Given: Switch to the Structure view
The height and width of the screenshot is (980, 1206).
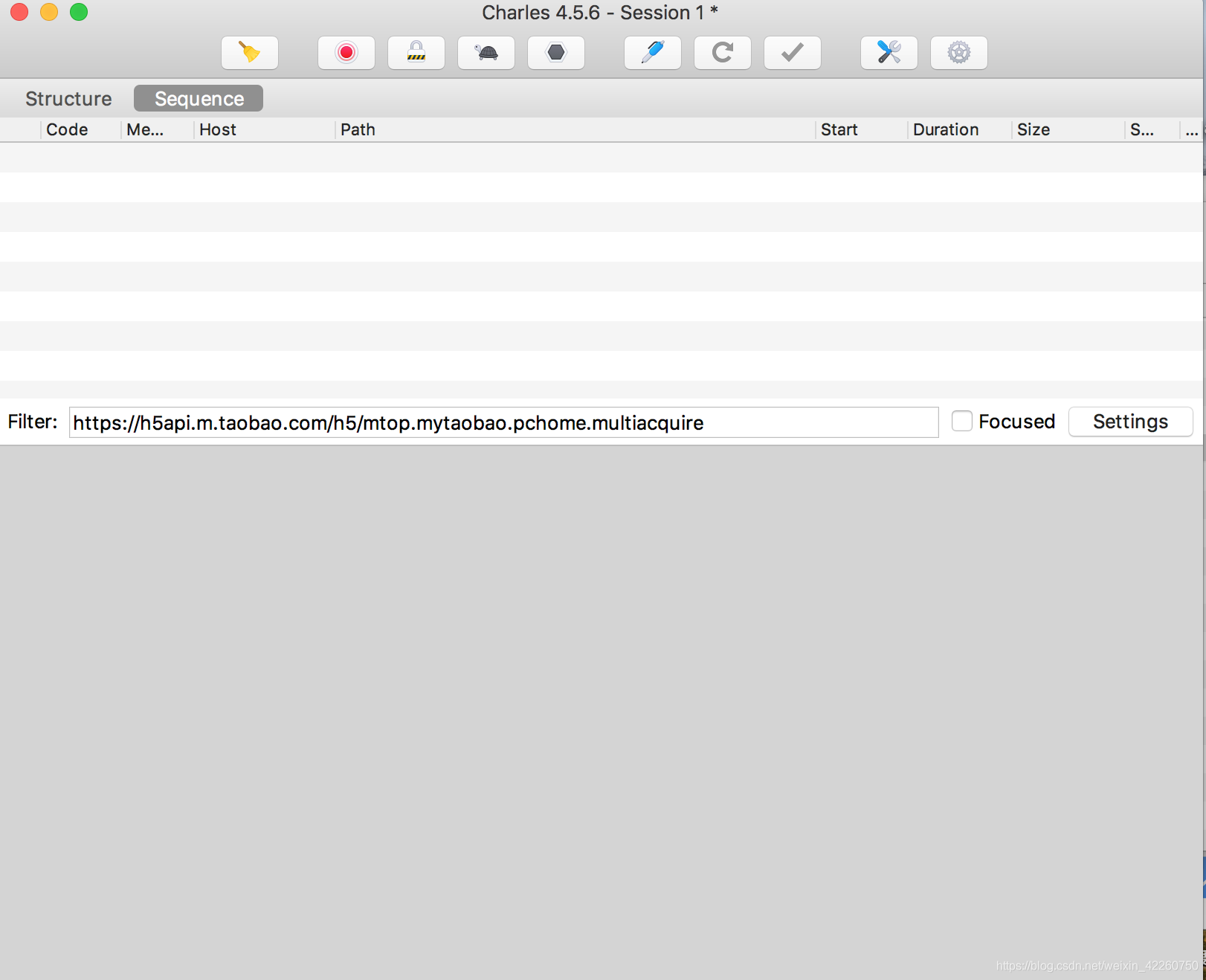Looking at the screenshot, I should tap(68, 98).
